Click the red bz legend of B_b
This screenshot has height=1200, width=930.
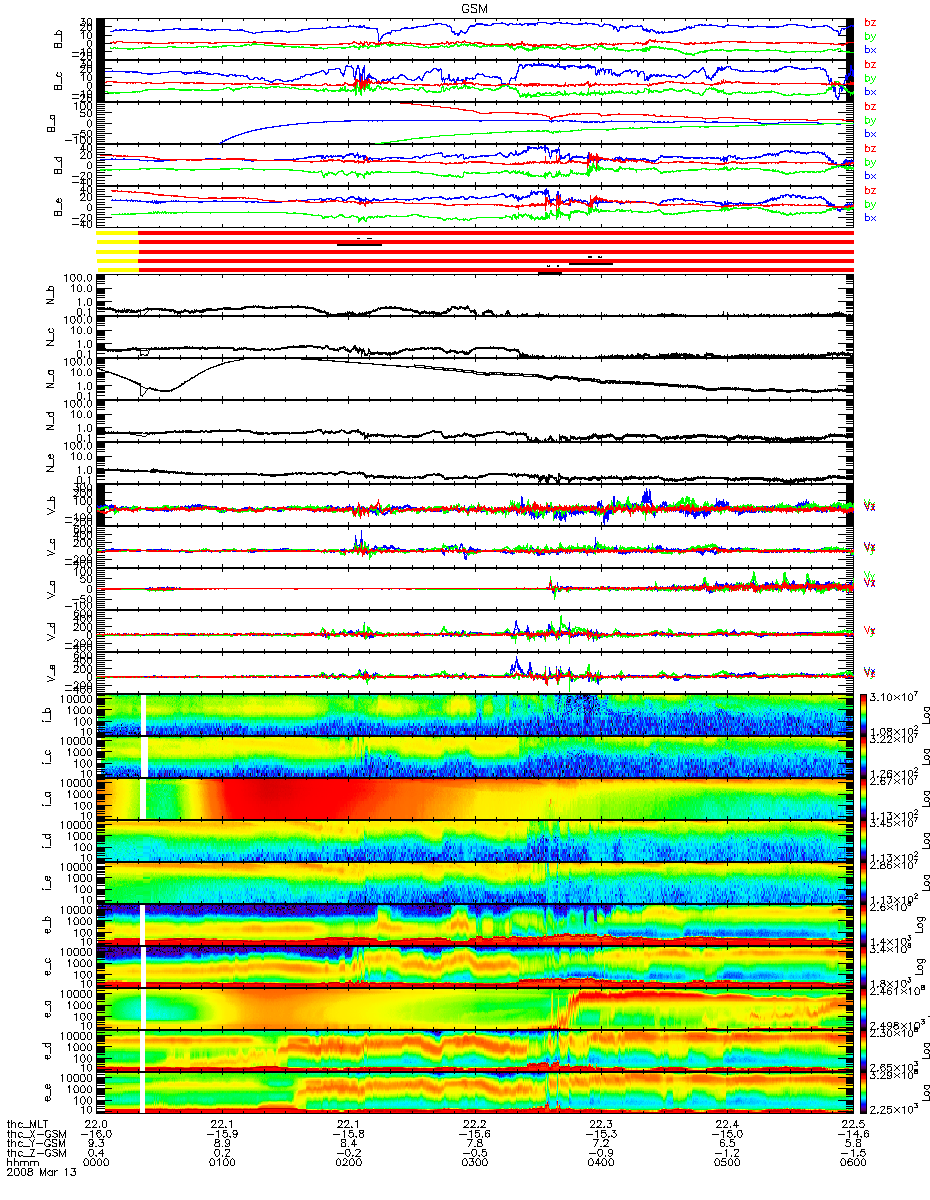pyautogui.click(x=870, y=22)
